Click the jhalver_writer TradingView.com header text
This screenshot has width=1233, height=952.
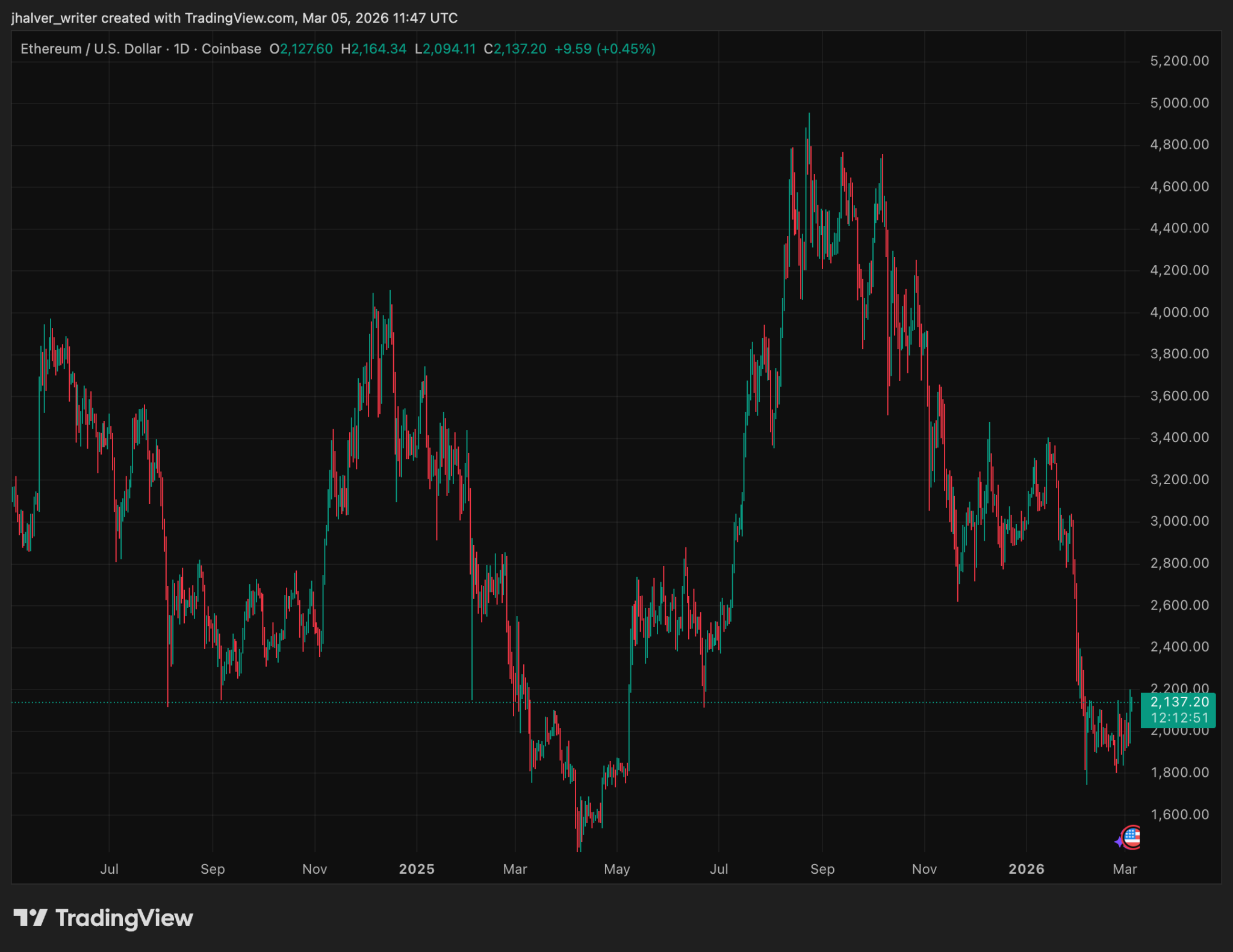234,18
